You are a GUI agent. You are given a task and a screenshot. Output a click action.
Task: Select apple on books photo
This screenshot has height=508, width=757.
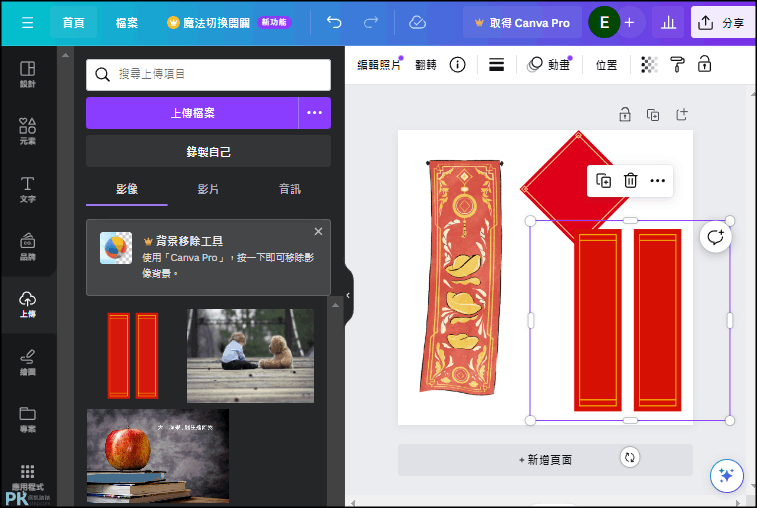point(158,456)
